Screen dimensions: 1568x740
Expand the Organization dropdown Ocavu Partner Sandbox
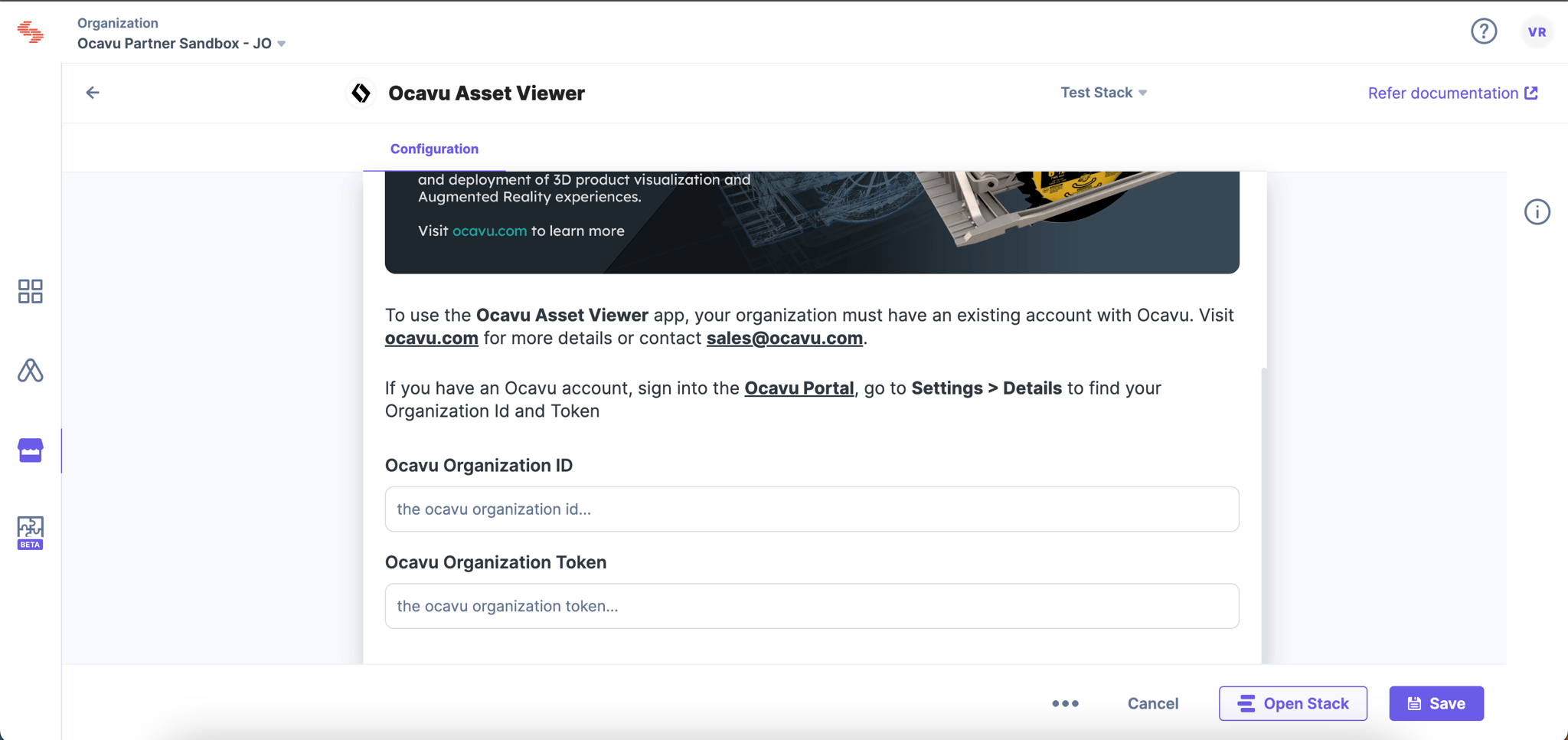pyautogui.click(x=181, y=44)
